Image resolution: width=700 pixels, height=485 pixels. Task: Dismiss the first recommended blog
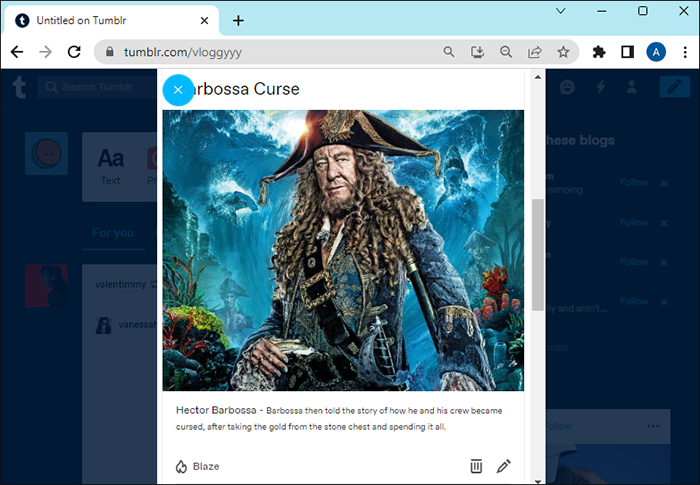point(664,184)
